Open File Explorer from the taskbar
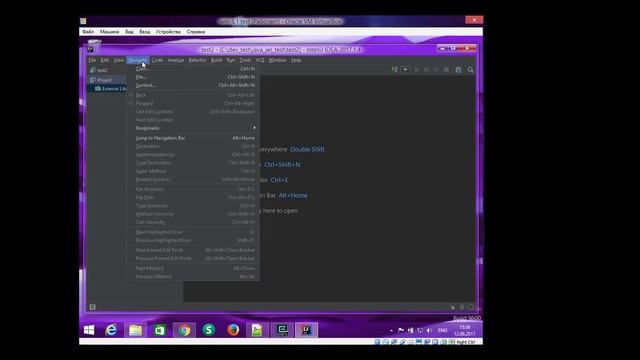Image resolution: width=640 pixels, height=360 pixels. [135, 330]
